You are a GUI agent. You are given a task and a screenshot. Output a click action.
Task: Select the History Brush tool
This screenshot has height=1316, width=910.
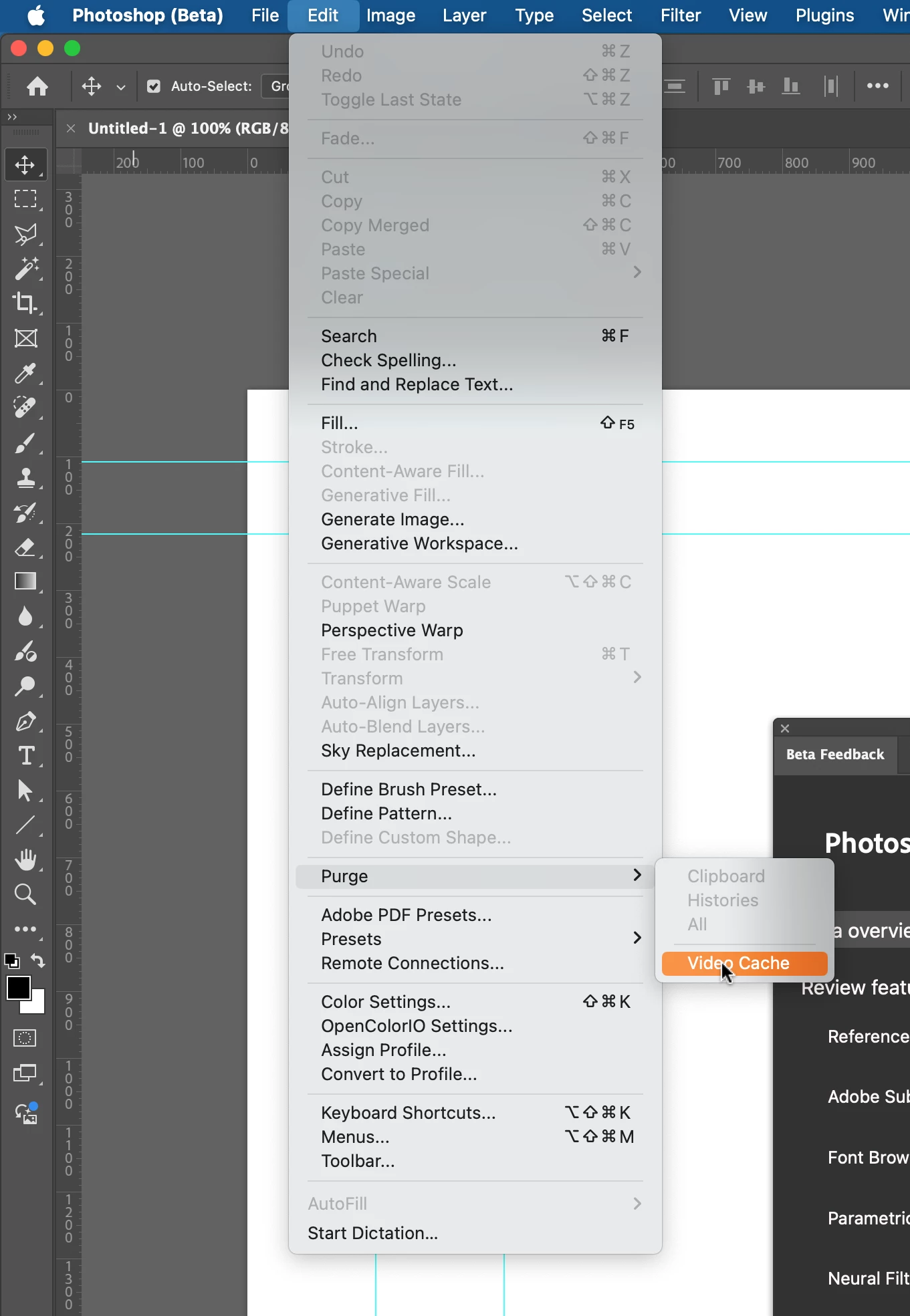(25, 512)
